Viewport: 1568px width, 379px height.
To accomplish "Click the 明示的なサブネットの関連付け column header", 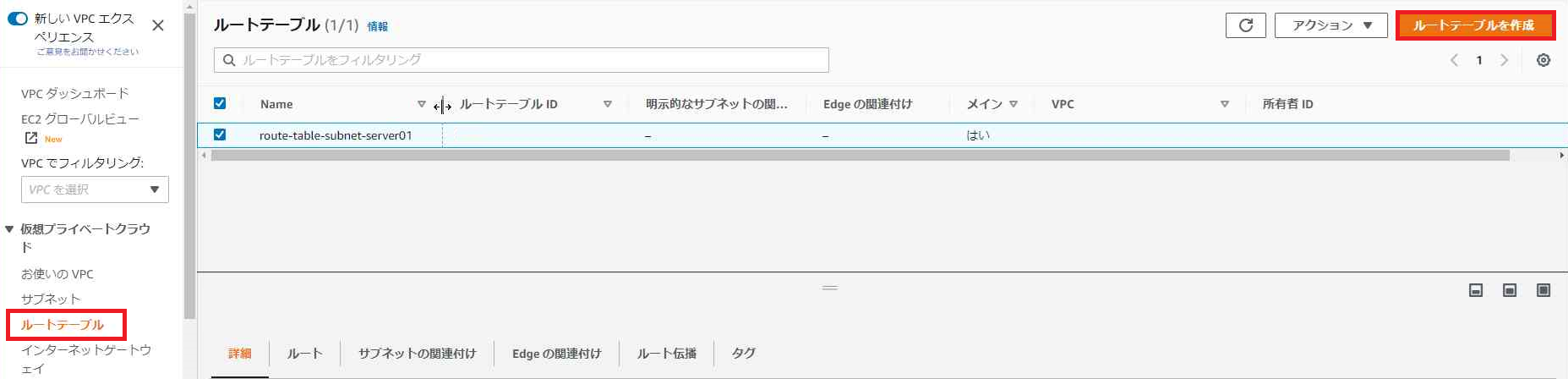I will 717,104.
